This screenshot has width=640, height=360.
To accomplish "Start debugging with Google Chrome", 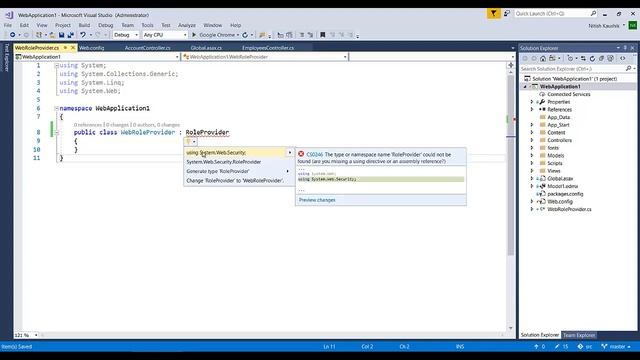I will pyautogui.click(x=215, y=35).
